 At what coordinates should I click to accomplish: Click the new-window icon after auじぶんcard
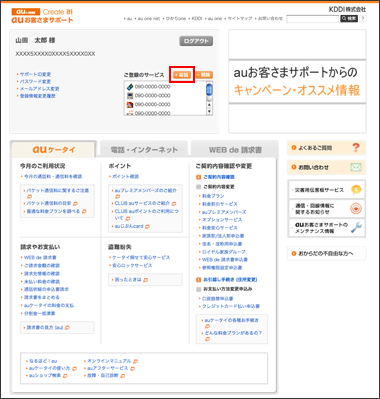[x=147, y=226]
